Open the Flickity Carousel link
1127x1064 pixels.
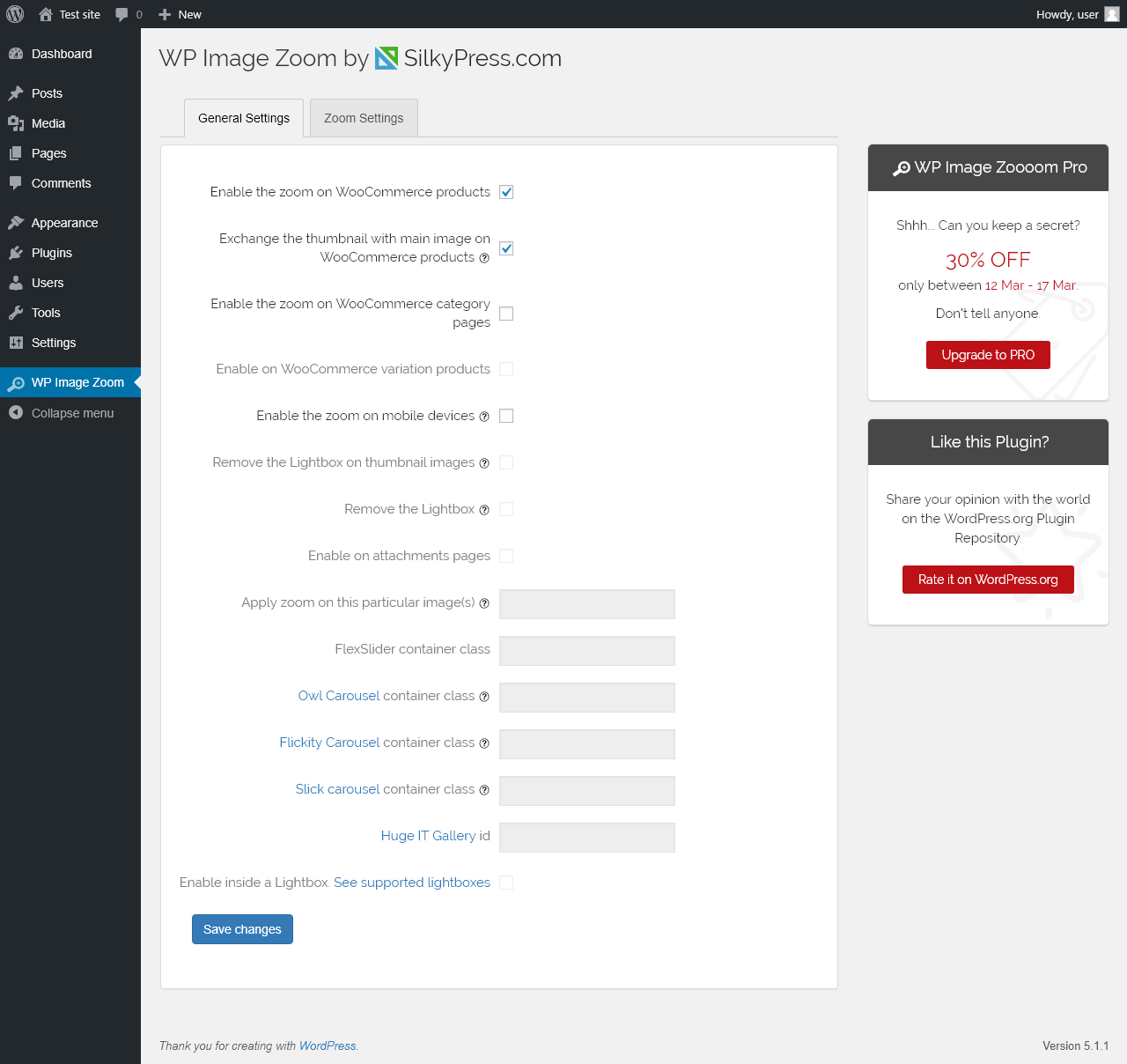329,743
